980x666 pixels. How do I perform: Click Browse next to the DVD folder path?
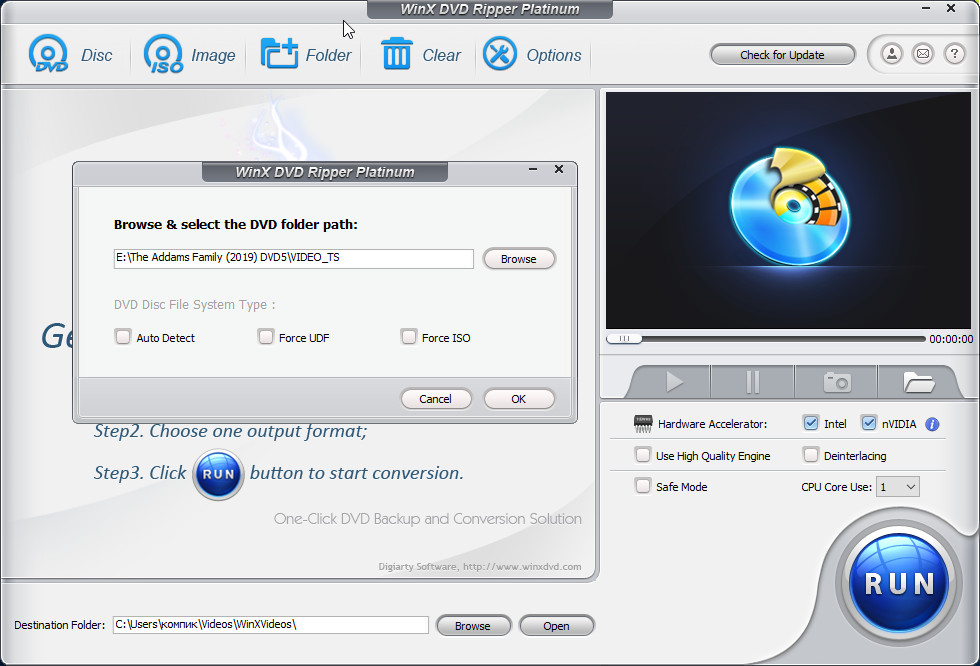(x=519, y=259)
